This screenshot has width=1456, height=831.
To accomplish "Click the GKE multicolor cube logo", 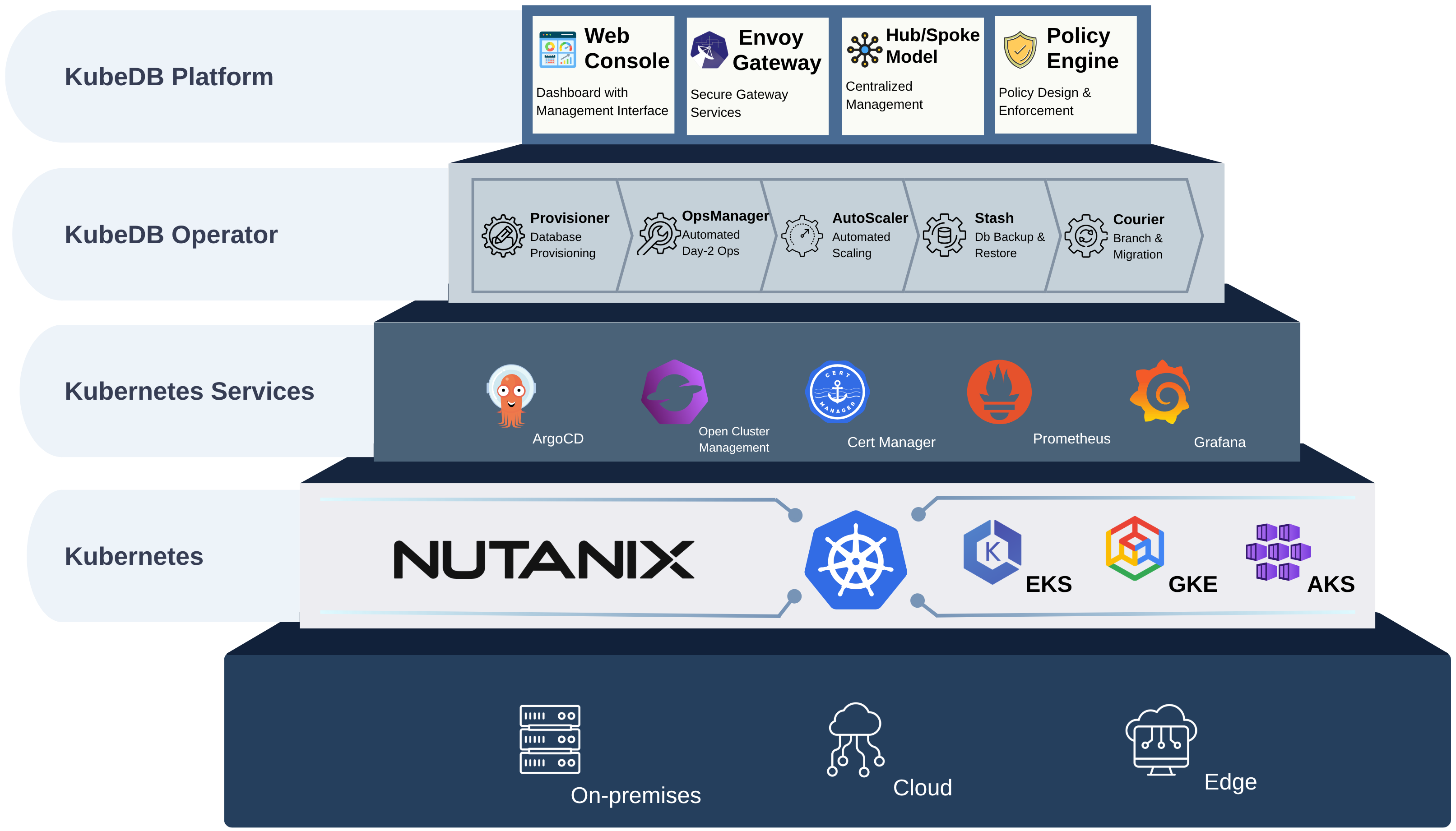I will (1134, 549).
